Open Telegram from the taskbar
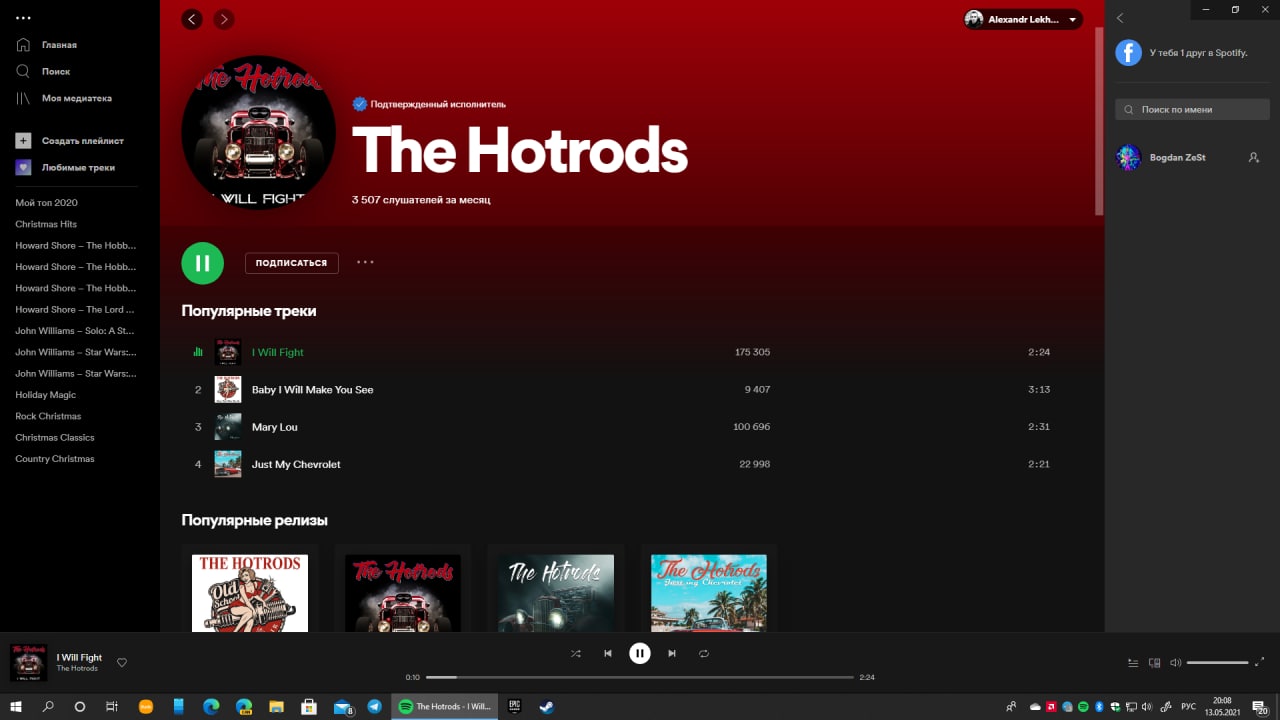Viewport: 1280px width, 720px height. [x=374, y=706]
